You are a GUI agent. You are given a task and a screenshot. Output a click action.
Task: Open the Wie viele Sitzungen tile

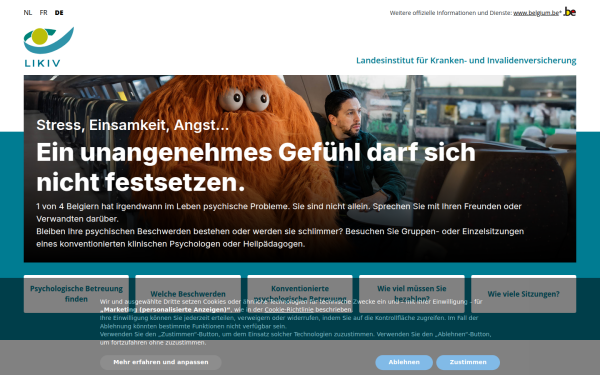pyautogui.click(x=523, y=294)
